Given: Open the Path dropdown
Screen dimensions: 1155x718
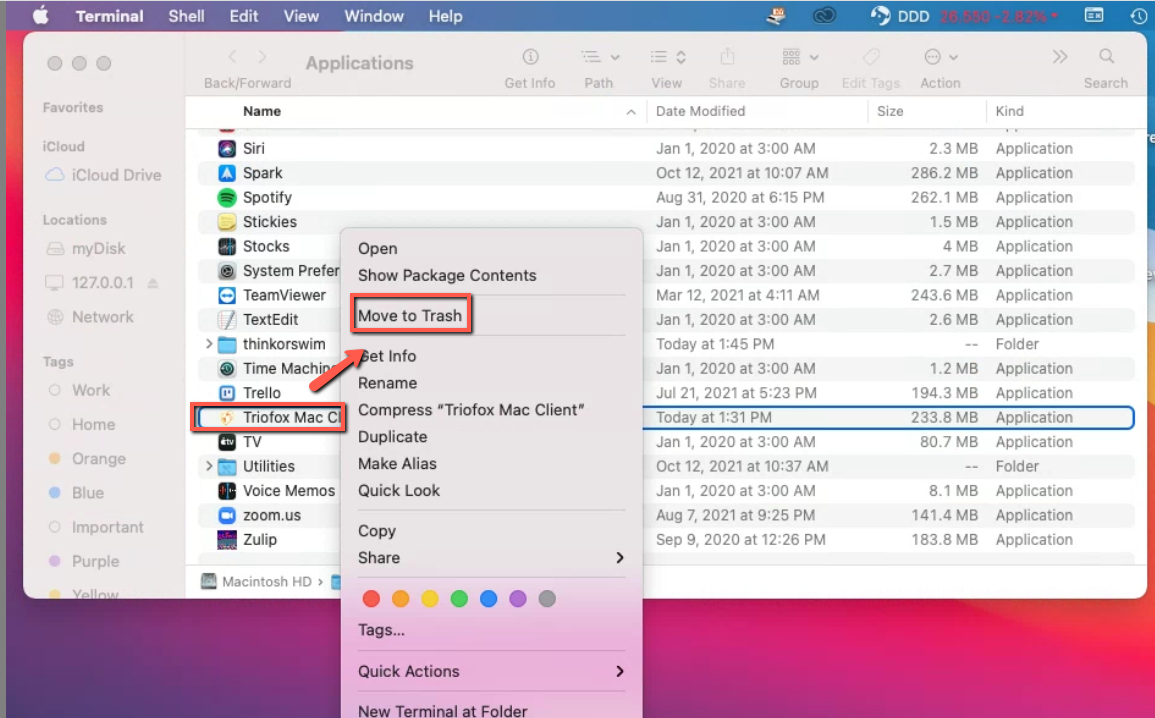Looking at the screenshot, I should click(x=600, y=57).
